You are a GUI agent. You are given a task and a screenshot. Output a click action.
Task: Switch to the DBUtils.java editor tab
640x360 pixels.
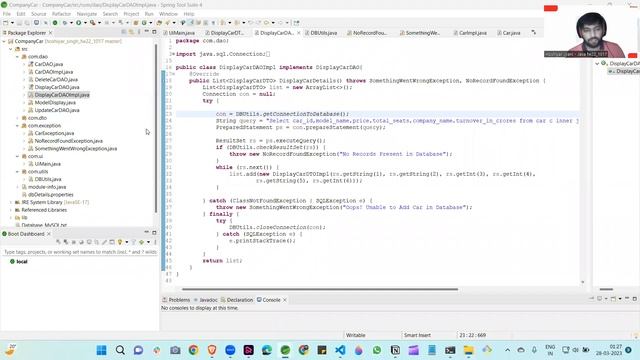click(x=321, y=33)
